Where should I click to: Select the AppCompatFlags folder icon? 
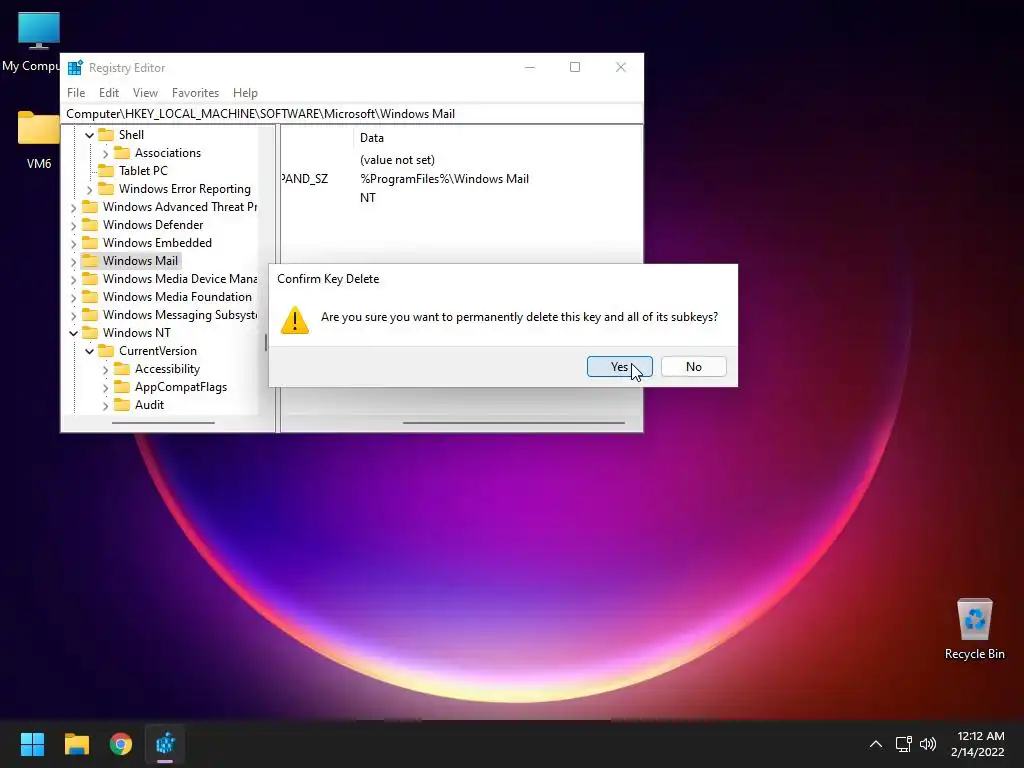tap(121, 387)
